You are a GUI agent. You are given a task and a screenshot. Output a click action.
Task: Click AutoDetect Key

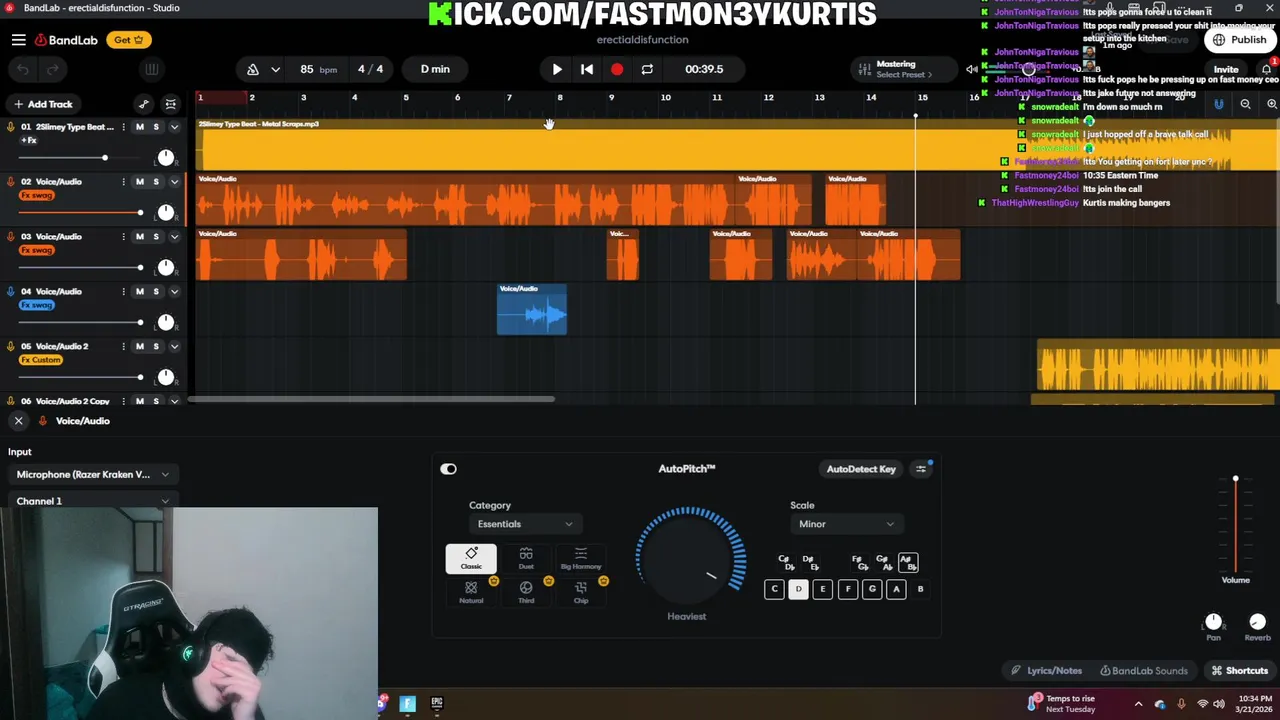pos(861,469)
